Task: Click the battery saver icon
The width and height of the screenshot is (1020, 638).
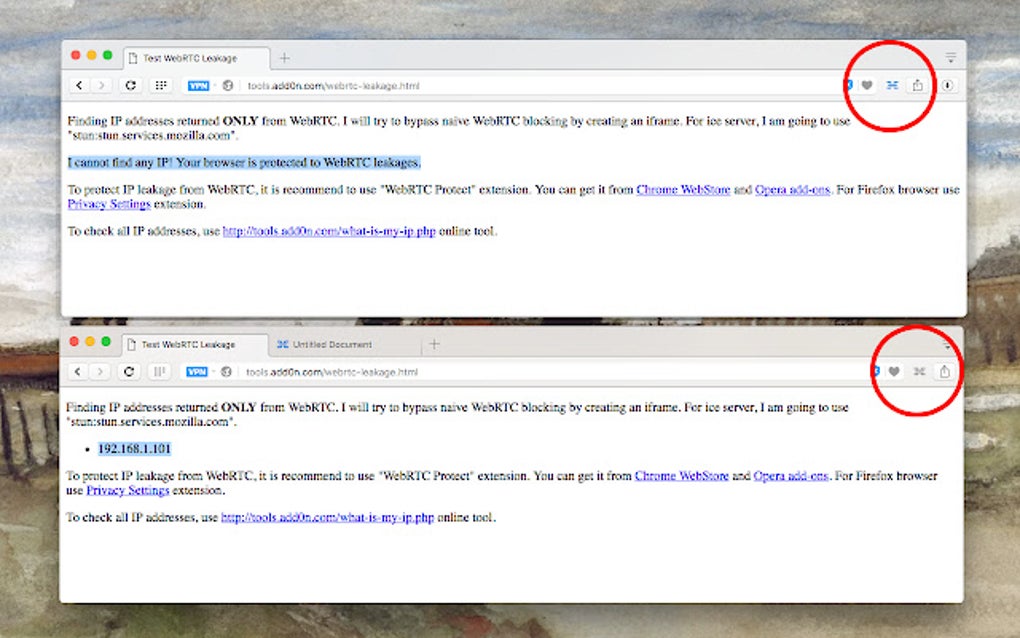Action: click(946, 86)
